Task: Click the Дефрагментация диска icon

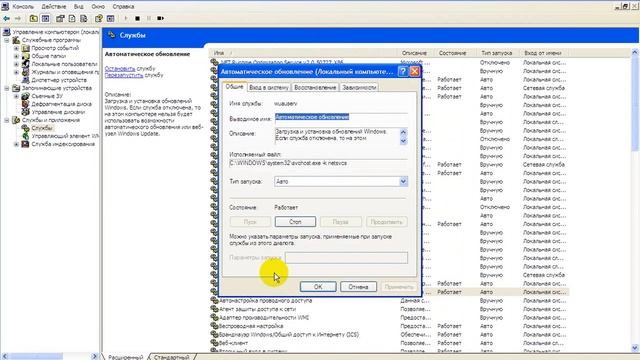Action: [26, 104]
